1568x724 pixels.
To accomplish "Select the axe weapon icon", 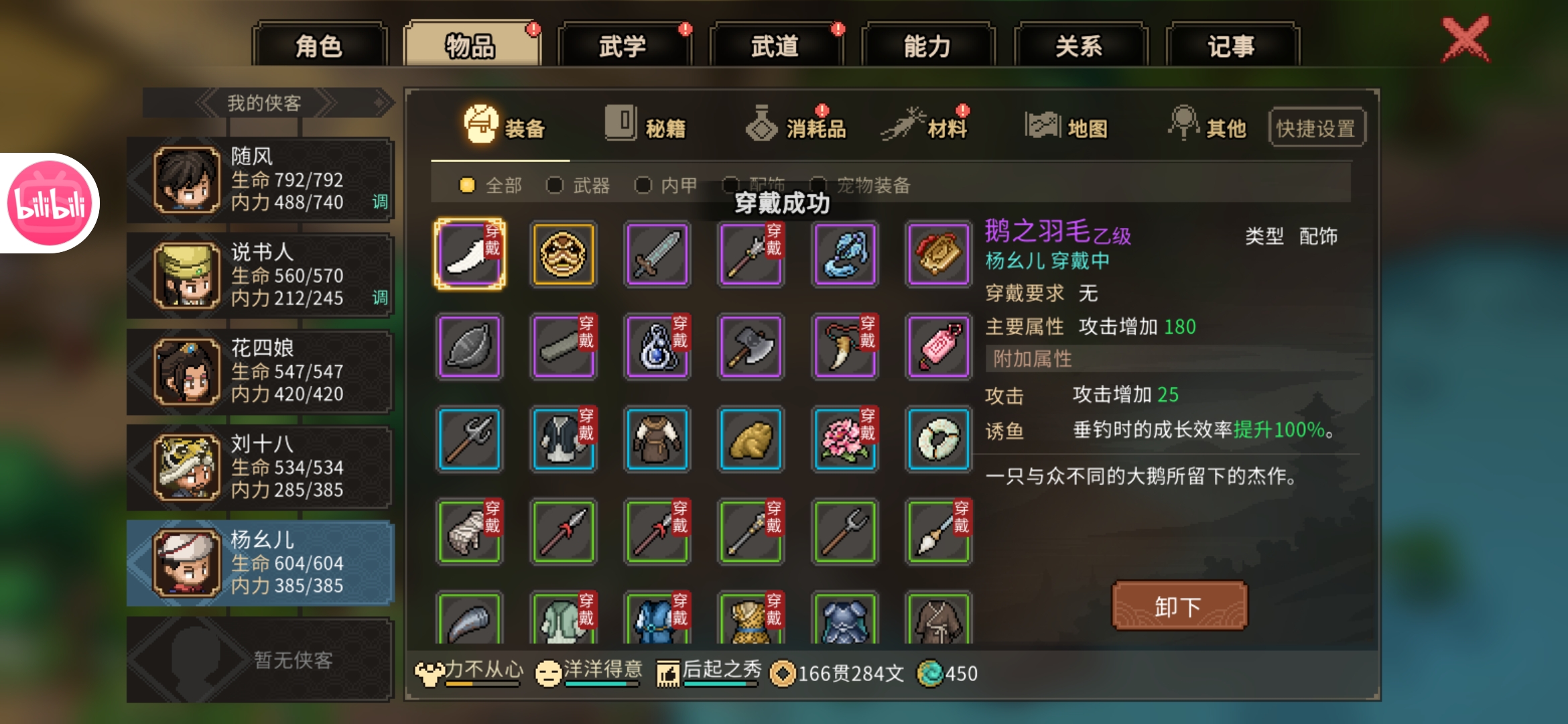I will pos(751,347).
